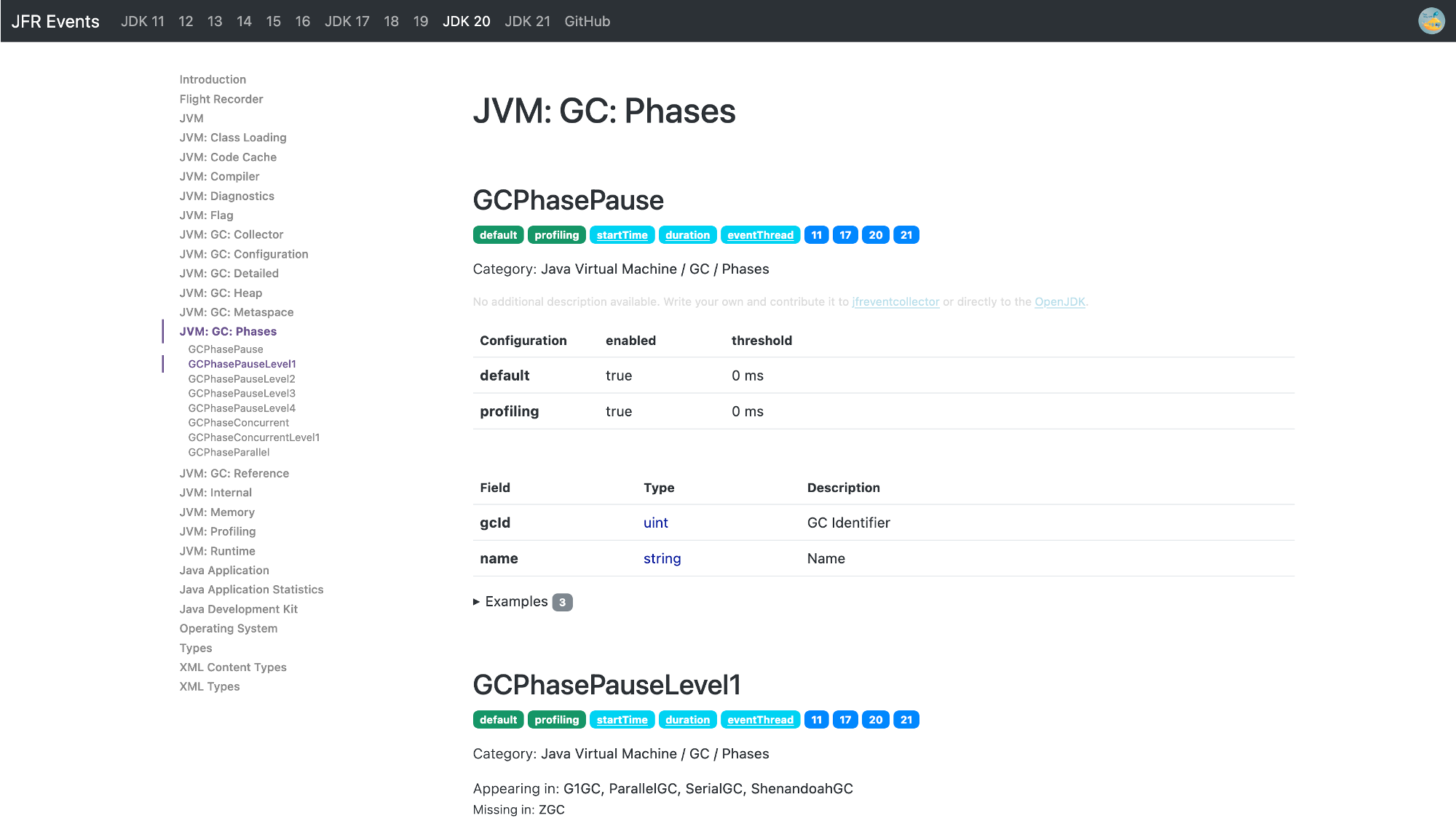Click the profiling badge under GCPhasePause
The height and width of the screenshot is (821, 1456).
tap(556, 235)
